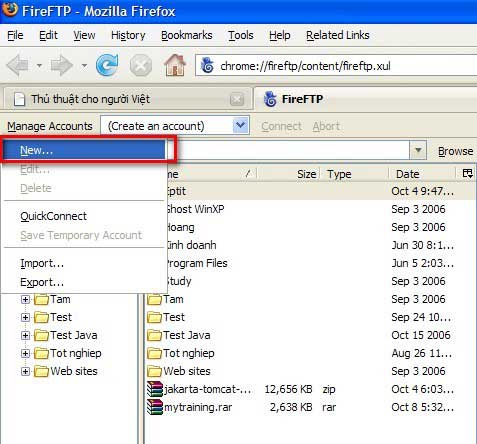This screenshot has width=477, height=444.
Task: Click the Test folder icon in tree
Action: [41, 317]
